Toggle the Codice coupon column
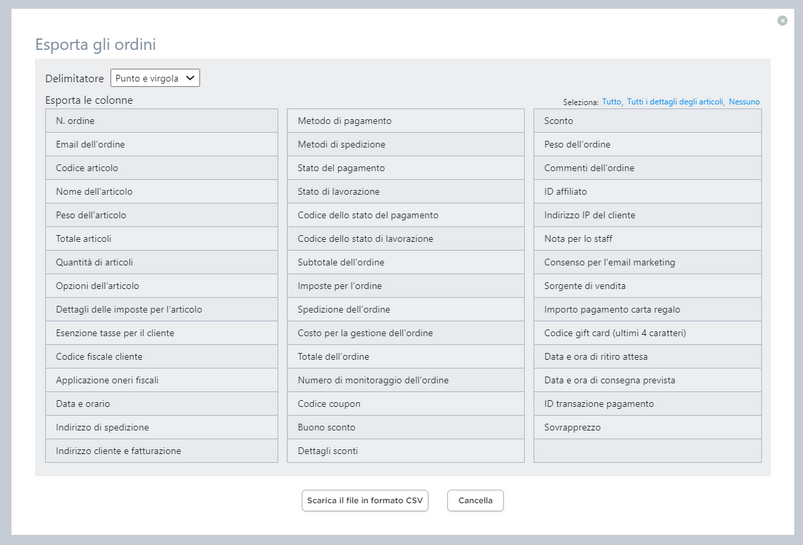 coord(406,404)
